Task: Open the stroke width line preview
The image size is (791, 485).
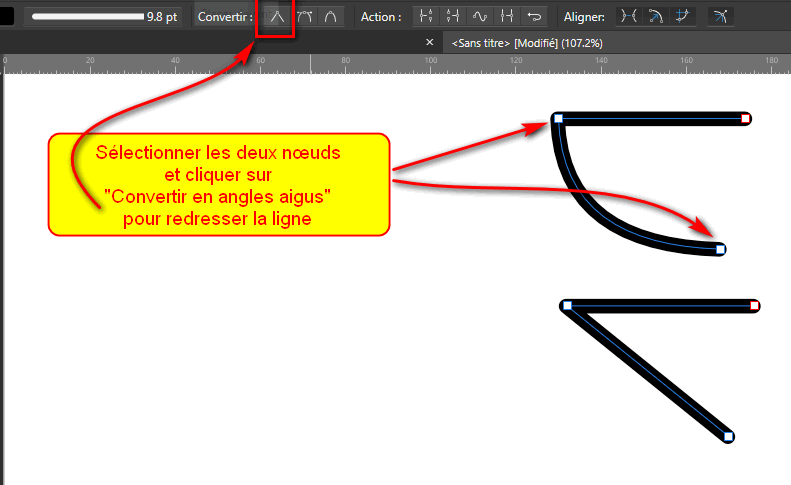Action: point(87,17)
